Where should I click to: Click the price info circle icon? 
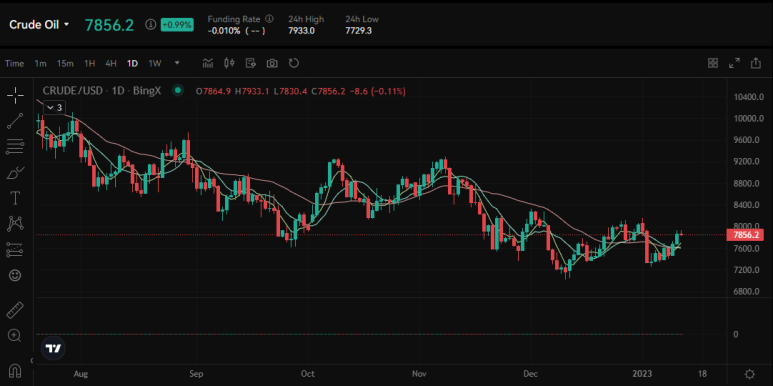[x=151, y=24]
